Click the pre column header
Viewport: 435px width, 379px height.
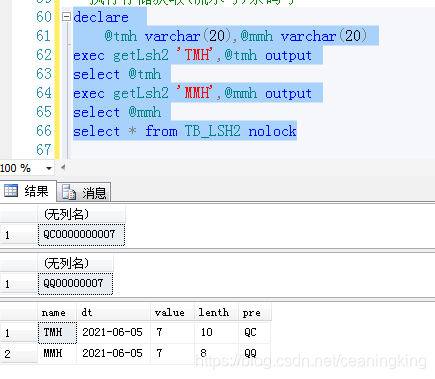click(255, 312)
